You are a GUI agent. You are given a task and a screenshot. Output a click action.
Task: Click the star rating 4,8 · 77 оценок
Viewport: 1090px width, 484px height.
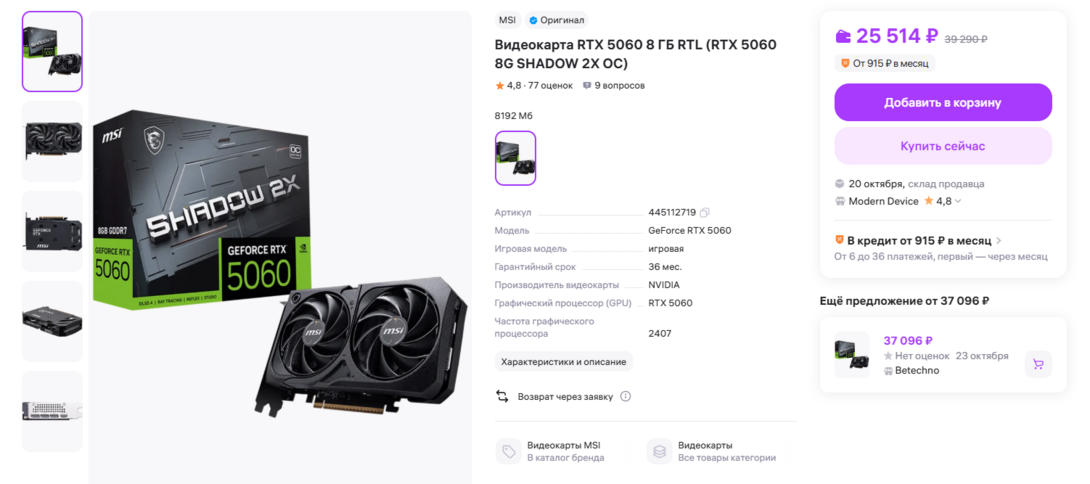click(x=534, y=86)
